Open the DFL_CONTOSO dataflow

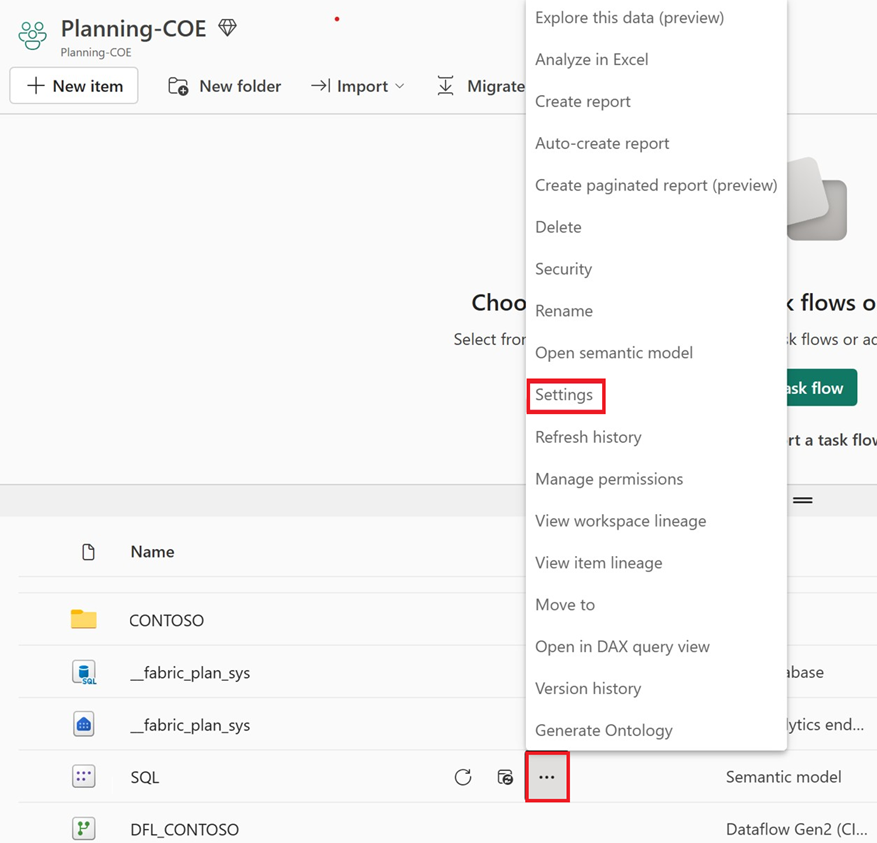tap(185, 829)
